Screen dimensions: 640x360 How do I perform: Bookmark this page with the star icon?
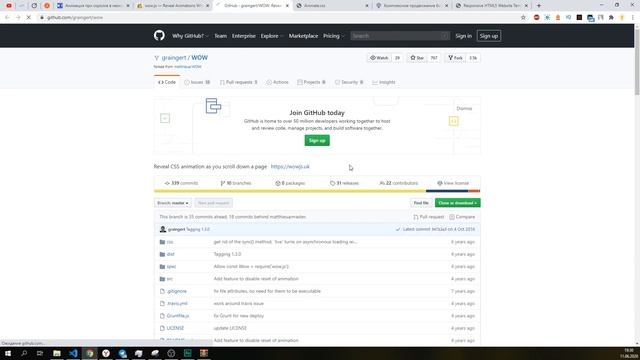point(523,18)
